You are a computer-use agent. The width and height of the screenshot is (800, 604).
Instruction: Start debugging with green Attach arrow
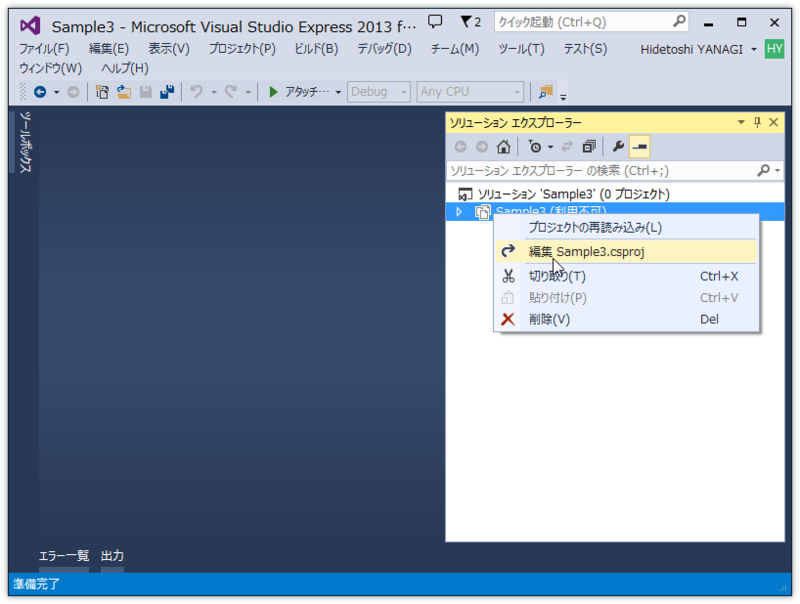(273, 92)
